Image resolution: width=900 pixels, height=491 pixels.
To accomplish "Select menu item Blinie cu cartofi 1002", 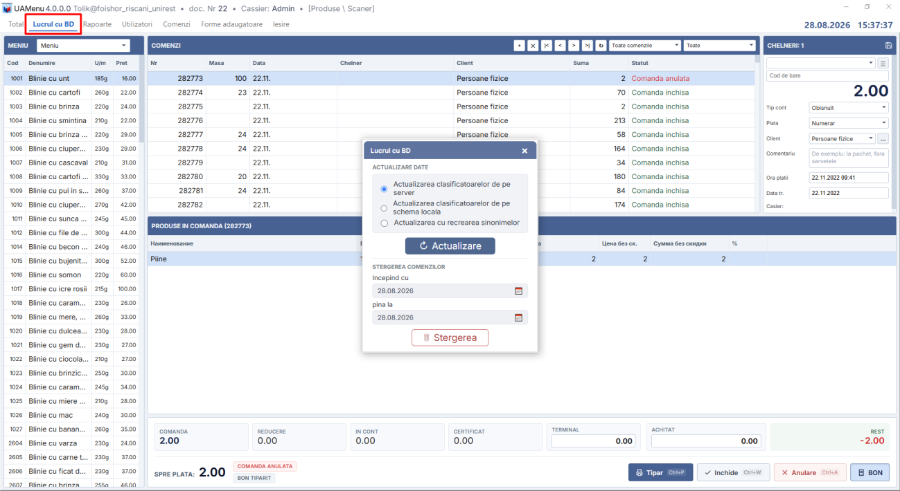I will tap(72, 92).
